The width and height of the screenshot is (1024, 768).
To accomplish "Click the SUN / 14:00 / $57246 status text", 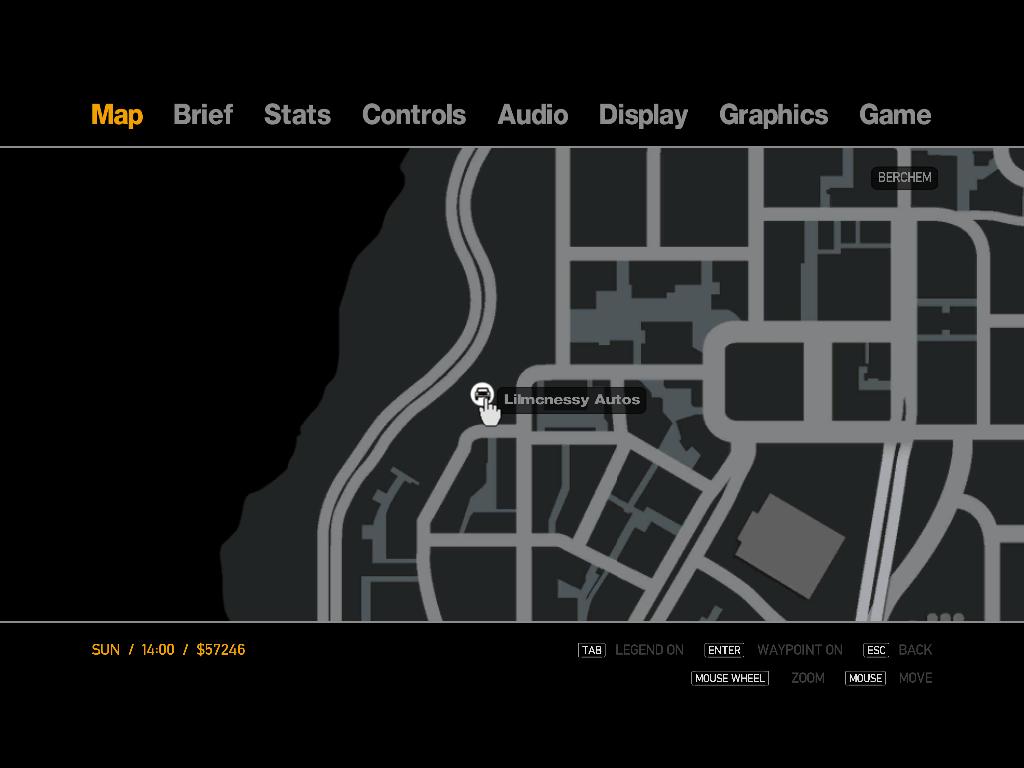I will click(x=168, y=650).
